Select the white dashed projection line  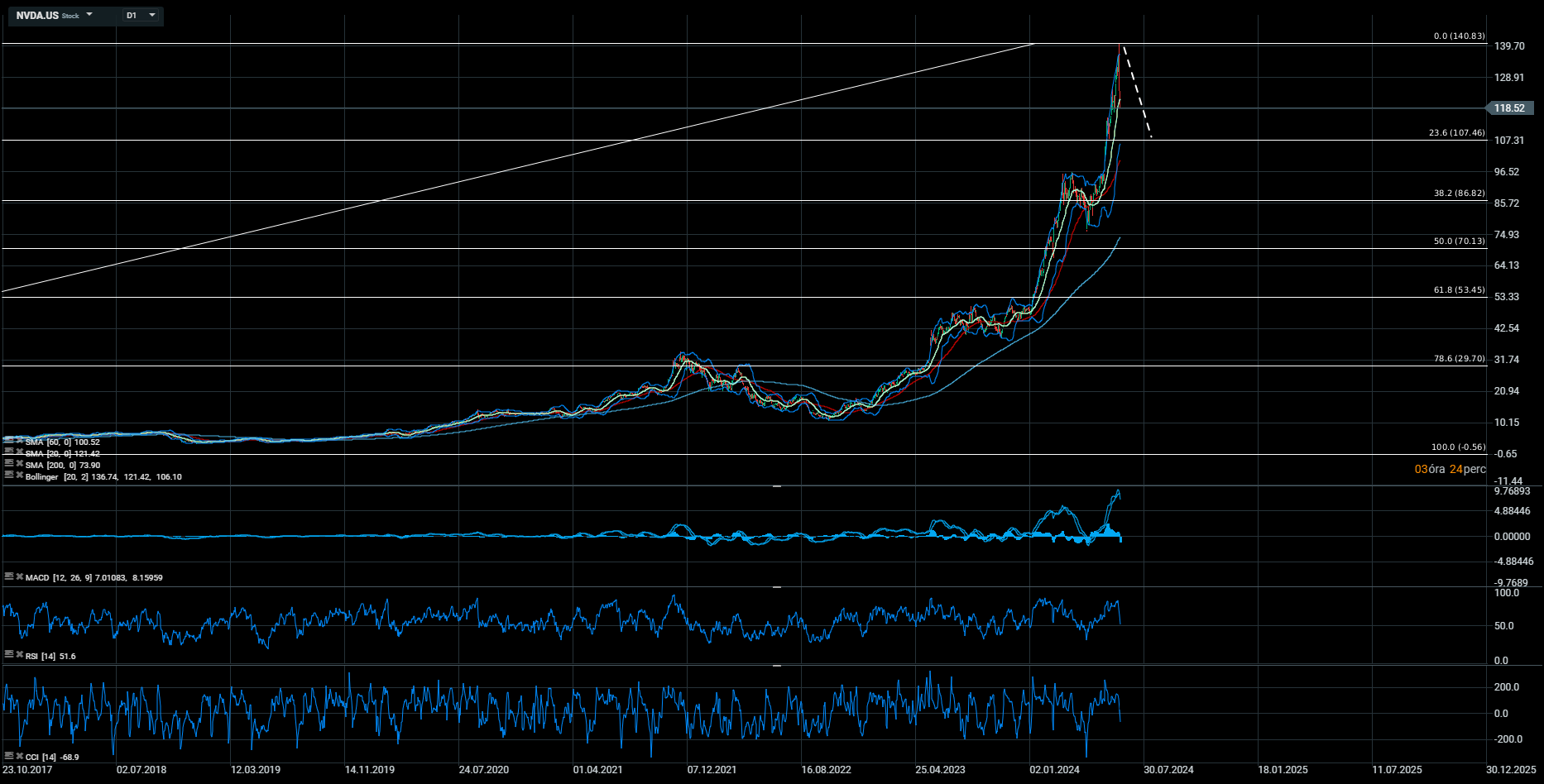1136,91
